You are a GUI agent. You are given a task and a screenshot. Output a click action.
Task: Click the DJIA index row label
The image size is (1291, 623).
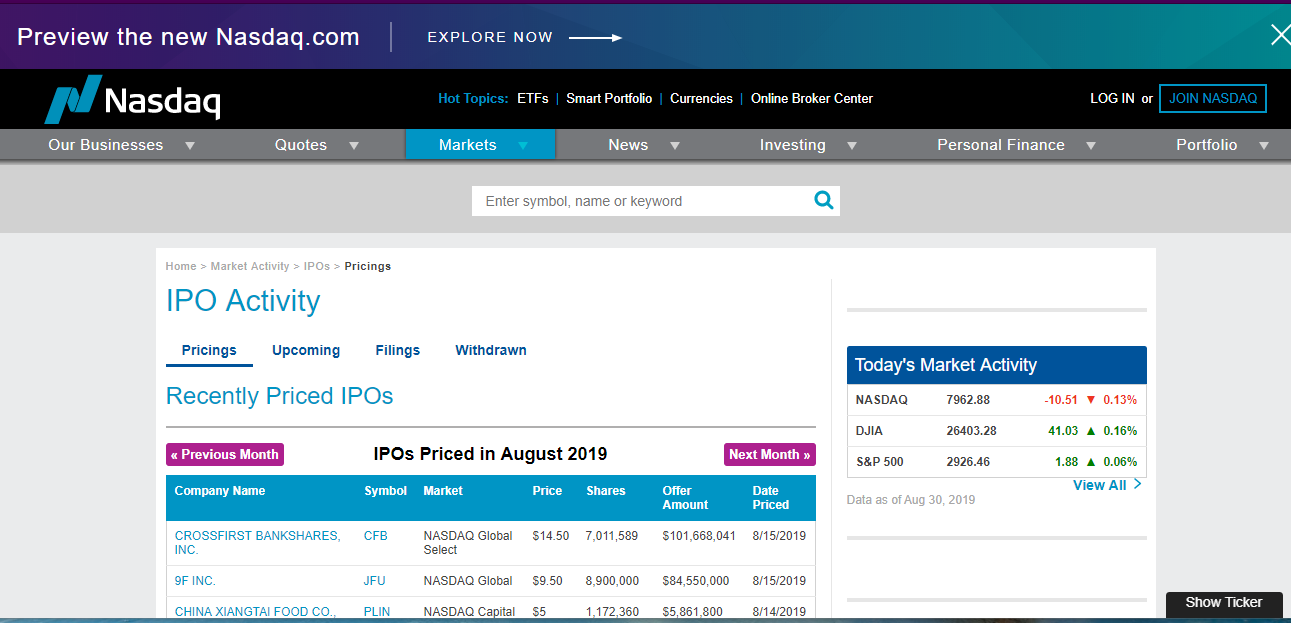pyautogui.click(x=869, y=431)
